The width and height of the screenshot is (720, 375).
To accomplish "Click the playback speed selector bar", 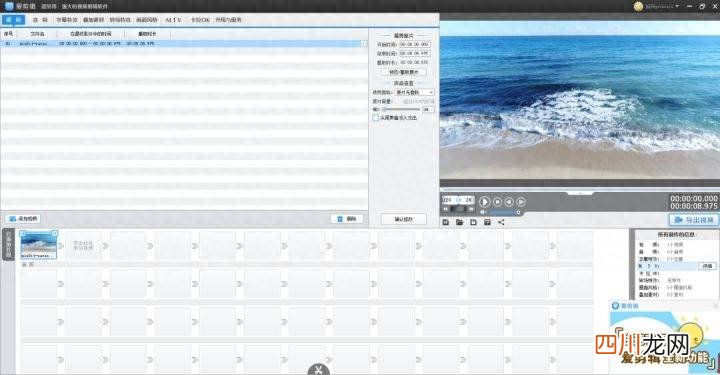I will (x=458, y=200).
